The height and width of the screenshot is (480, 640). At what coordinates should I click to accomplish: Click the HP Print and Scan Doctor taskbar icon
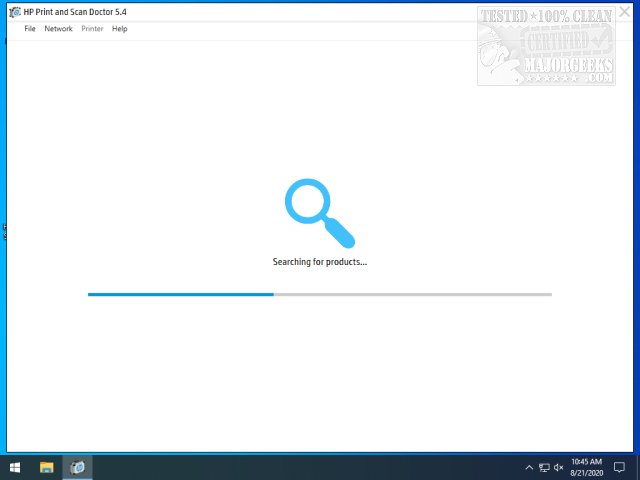pyautogui.click(x=78, y=467)
